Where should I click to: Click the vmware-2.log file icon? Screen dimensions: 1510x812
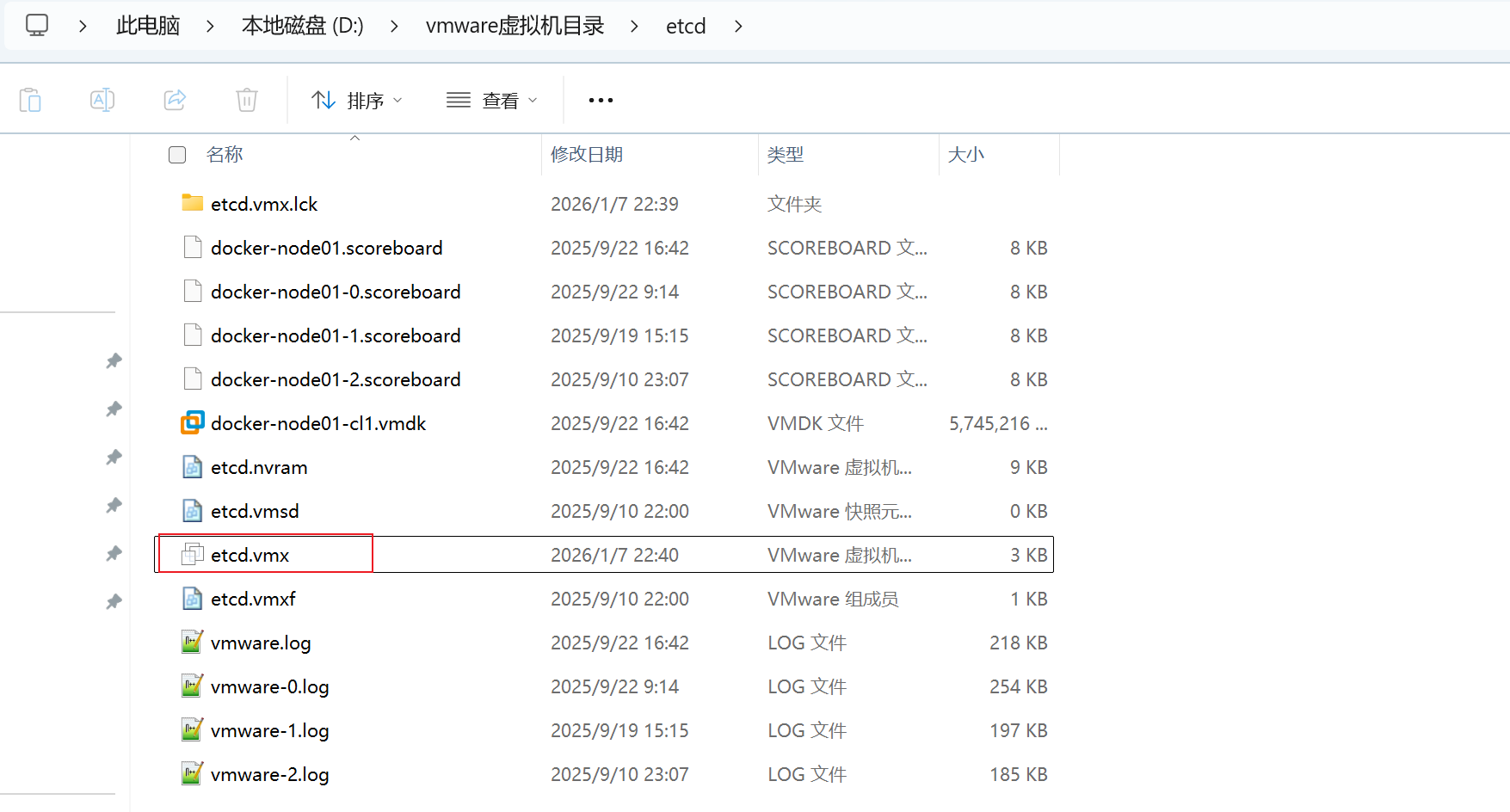193,773
